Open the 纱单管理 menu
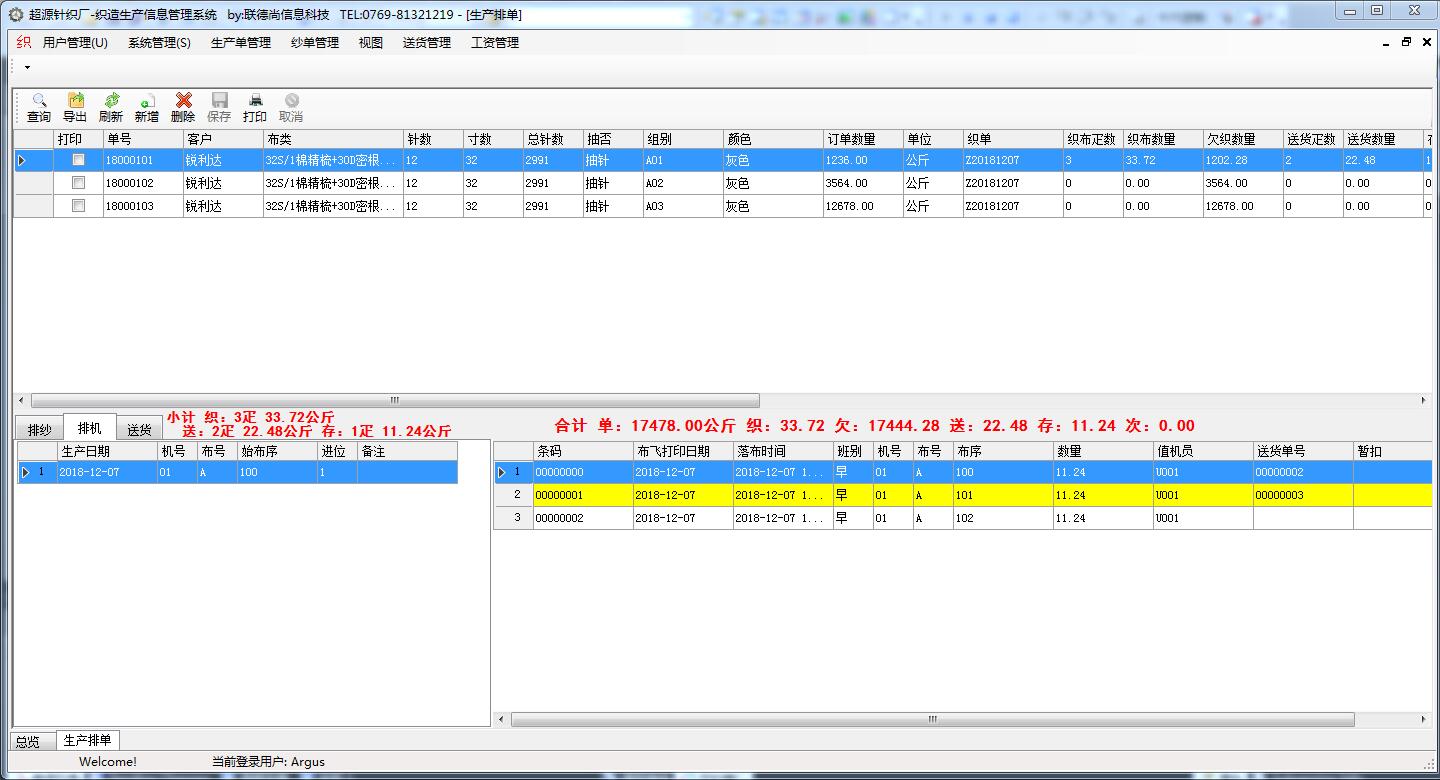Viewport: 1440px width, 780px height. [315, 42]
